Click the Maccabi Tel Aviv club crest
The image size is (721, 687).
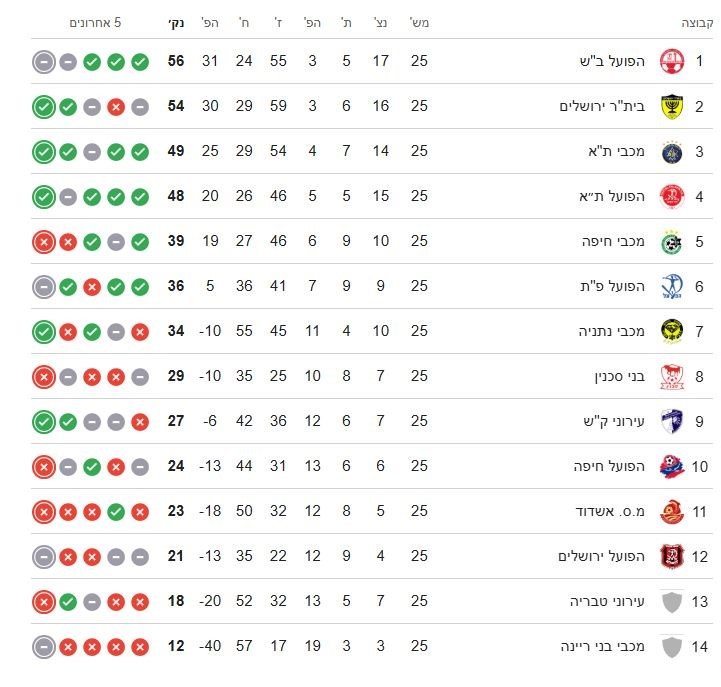(671, 151)
